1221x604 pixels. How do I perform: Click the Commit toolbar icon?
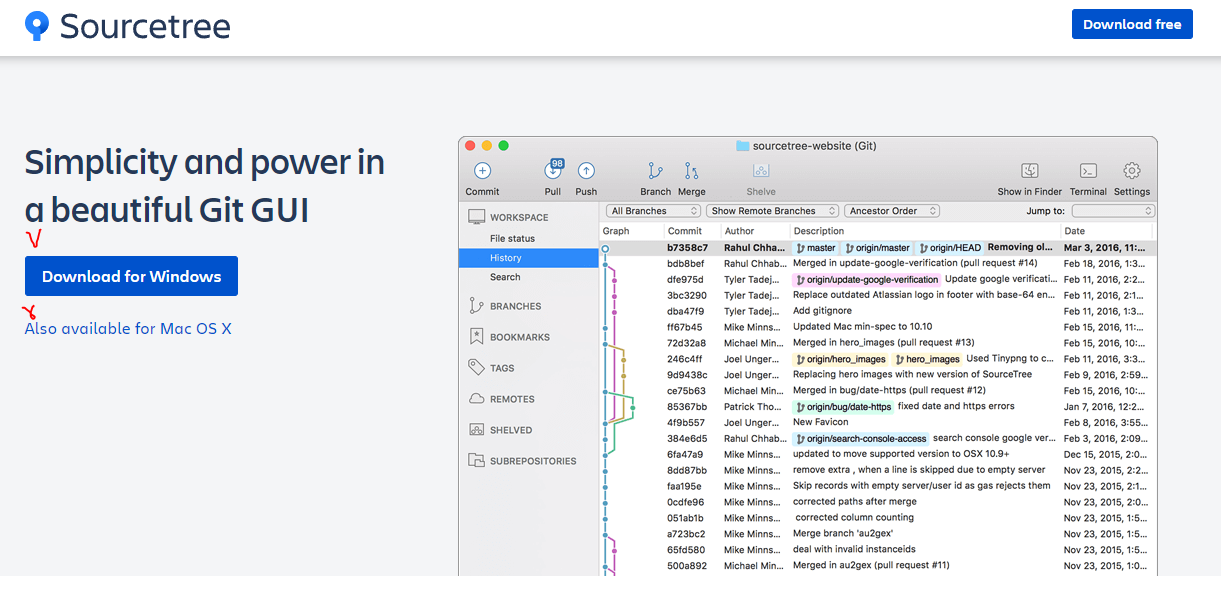click(482, 171)
